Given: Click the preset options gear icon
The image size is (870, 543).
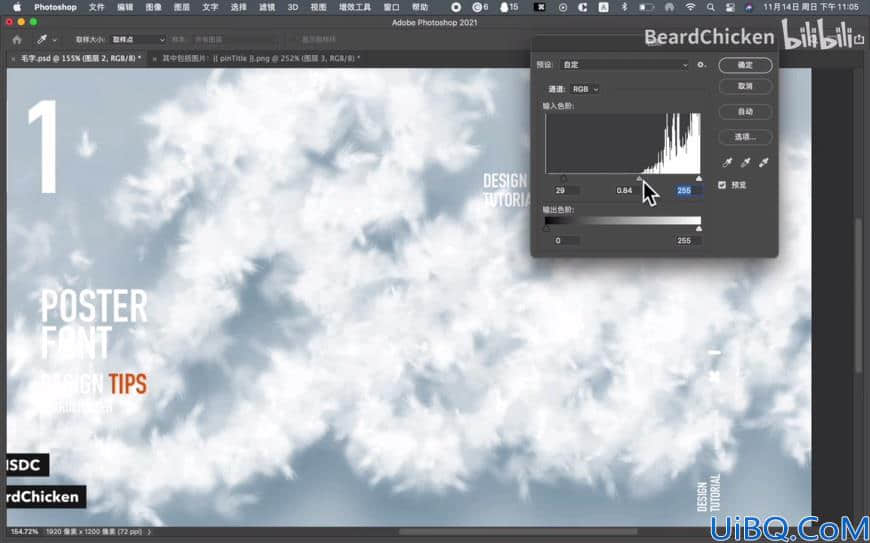Looking at the screenshot, I should pos(702,65).
